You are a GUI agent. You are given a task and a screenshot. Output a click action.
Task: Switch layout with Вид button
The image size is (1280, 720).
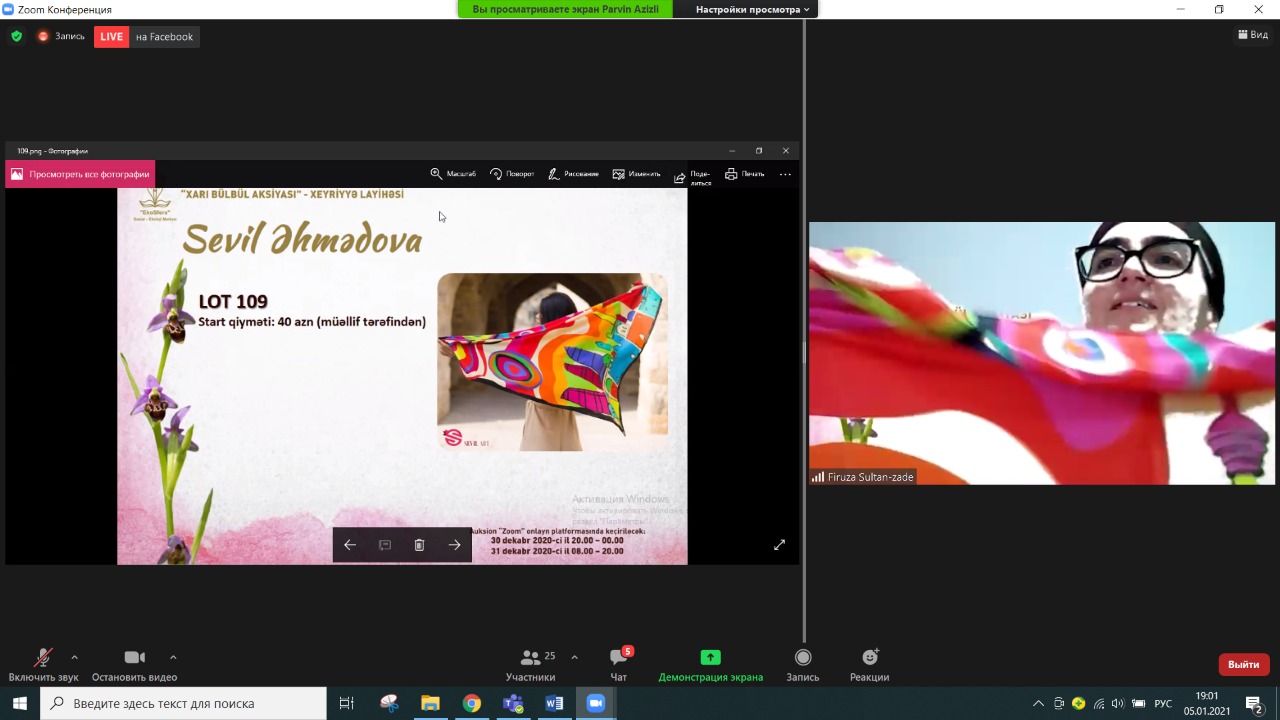click(x=1253, y=35)
